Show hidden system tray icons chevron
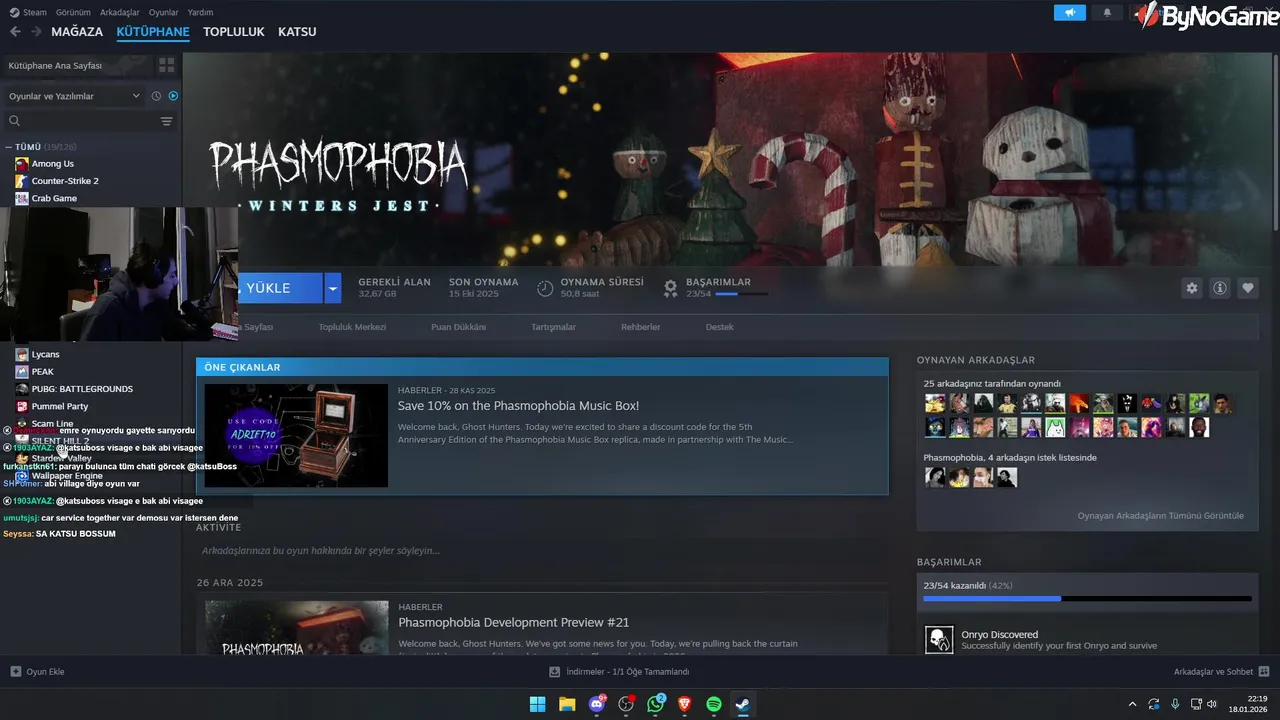 pos(1132,704)
